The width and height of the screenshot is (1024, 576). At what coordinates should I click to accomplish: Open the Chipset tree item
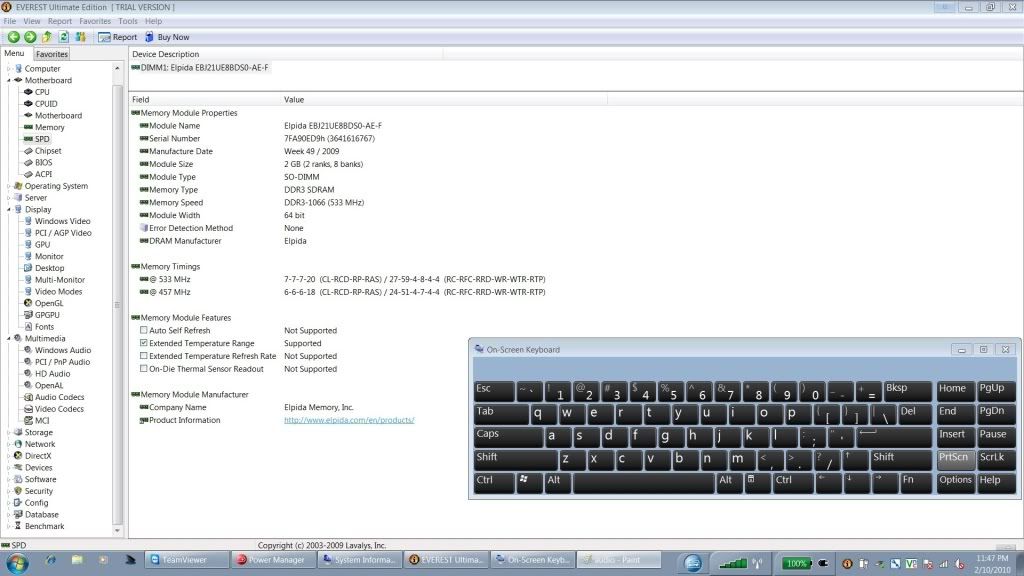coord(48,151)
